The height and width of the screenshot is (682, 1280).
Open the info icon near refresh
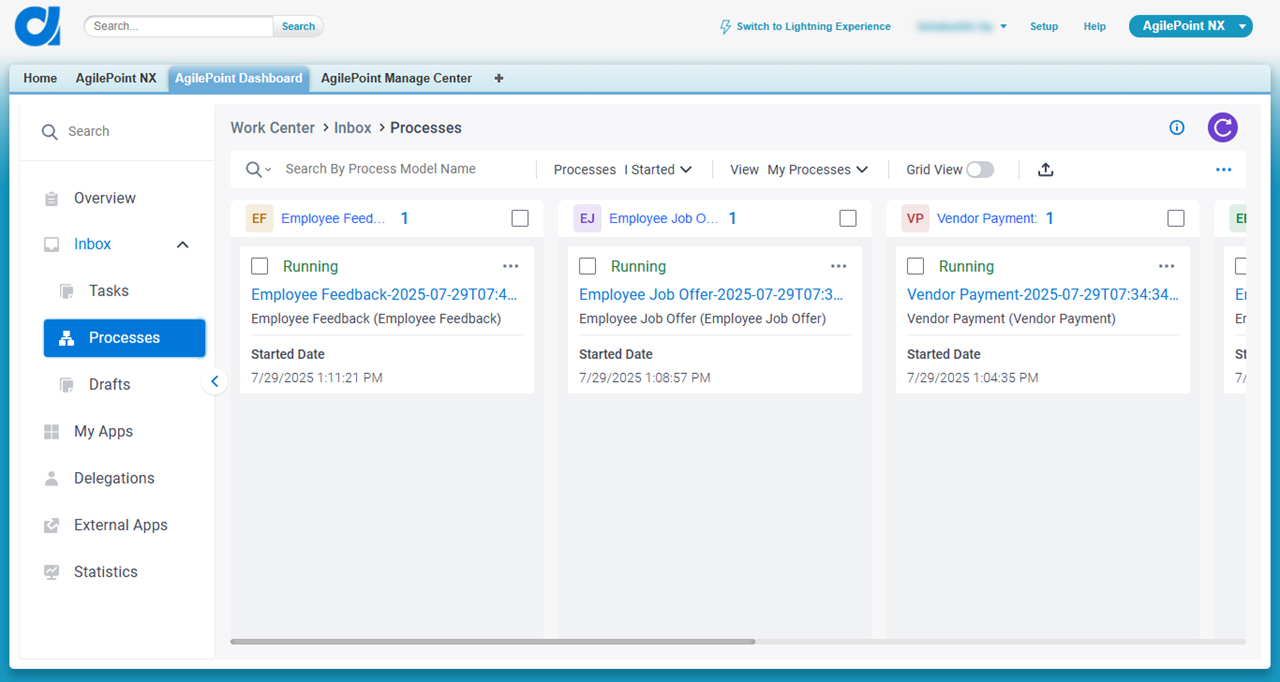[1177, 127]
